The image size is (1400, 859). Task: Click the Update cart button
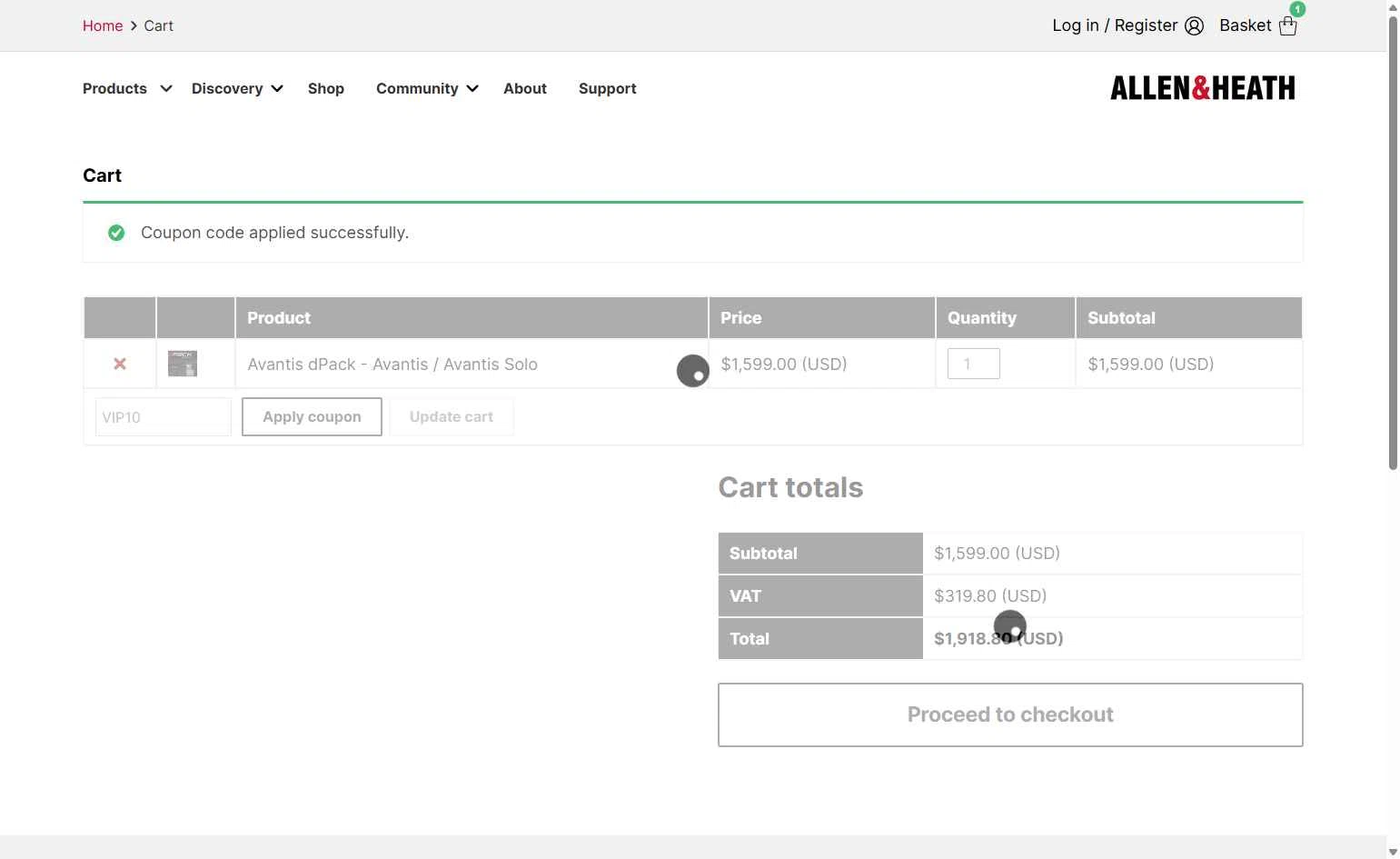click(x=452, y=416)
